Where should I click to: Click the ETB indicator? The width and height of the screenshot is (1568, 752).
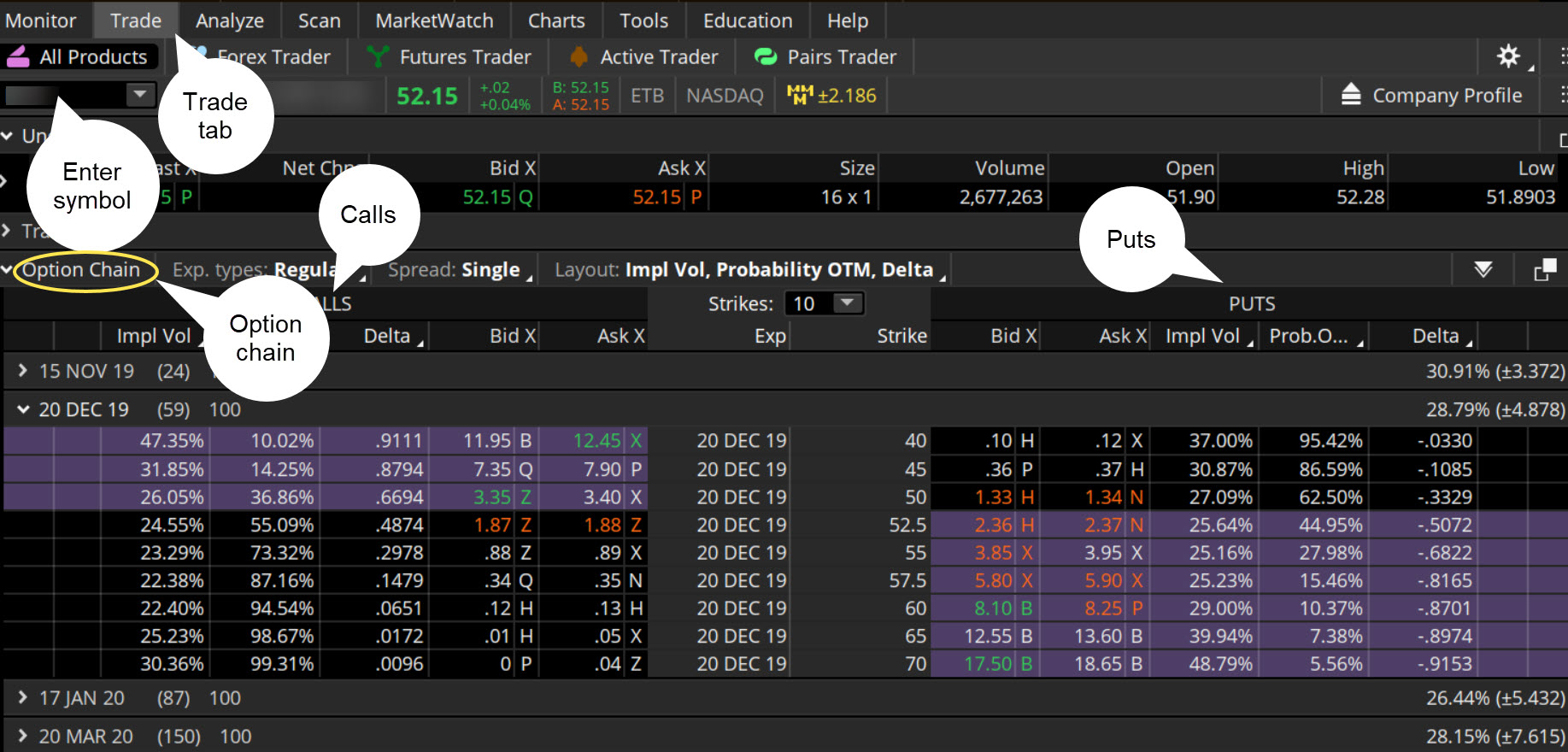click(x=647, y=96)
